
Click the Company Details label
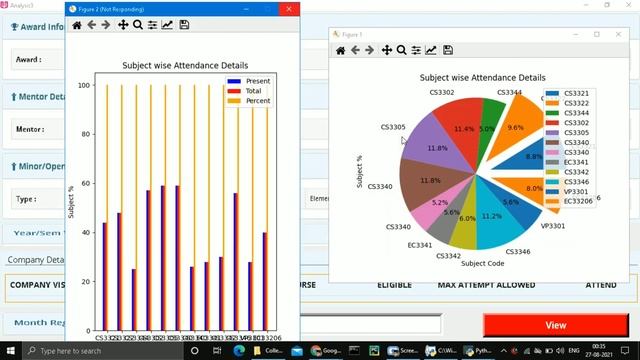tap(36, 260)
